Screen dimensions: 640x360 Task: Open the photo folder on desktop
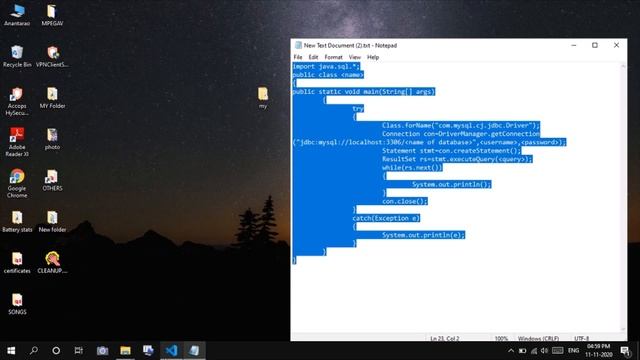pos(52,139)
